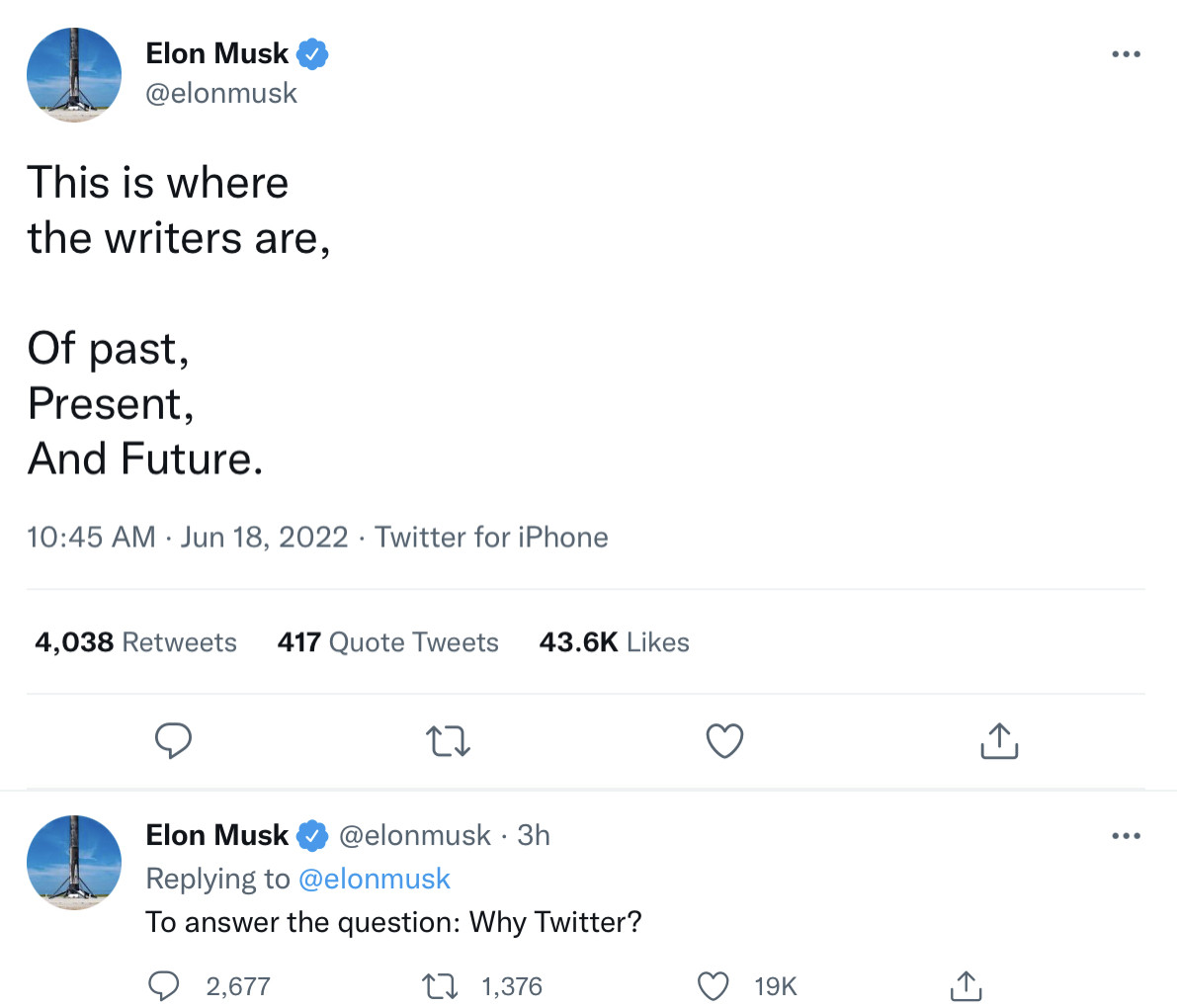The width and height of the screenshot is (1177, 1008).
Task: Open three-dot menu on main tweet
Action: pyautogui.click(x=1126, y=54)
